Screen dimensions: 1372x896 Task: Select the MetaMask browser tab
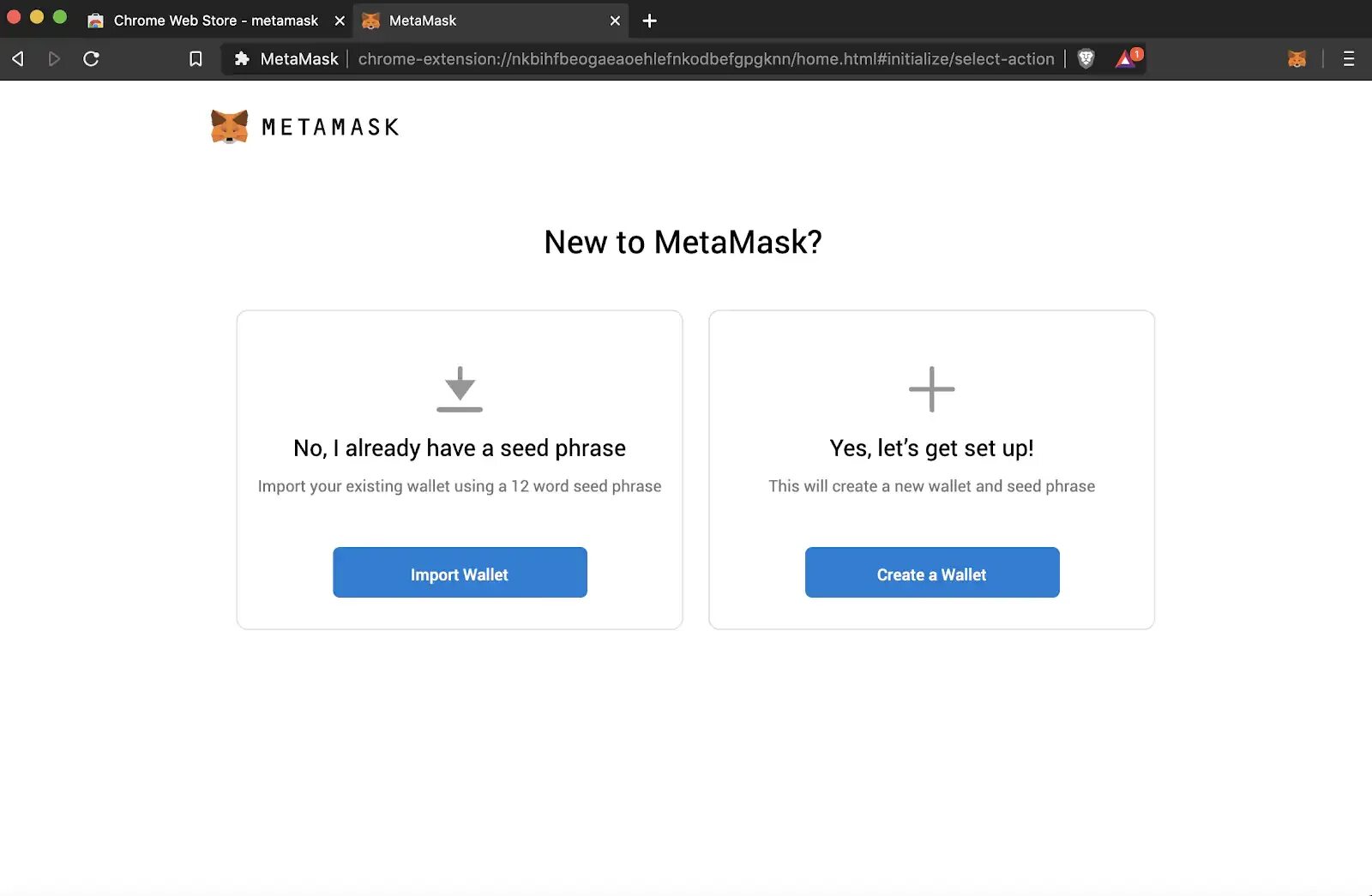coord(480,21)
